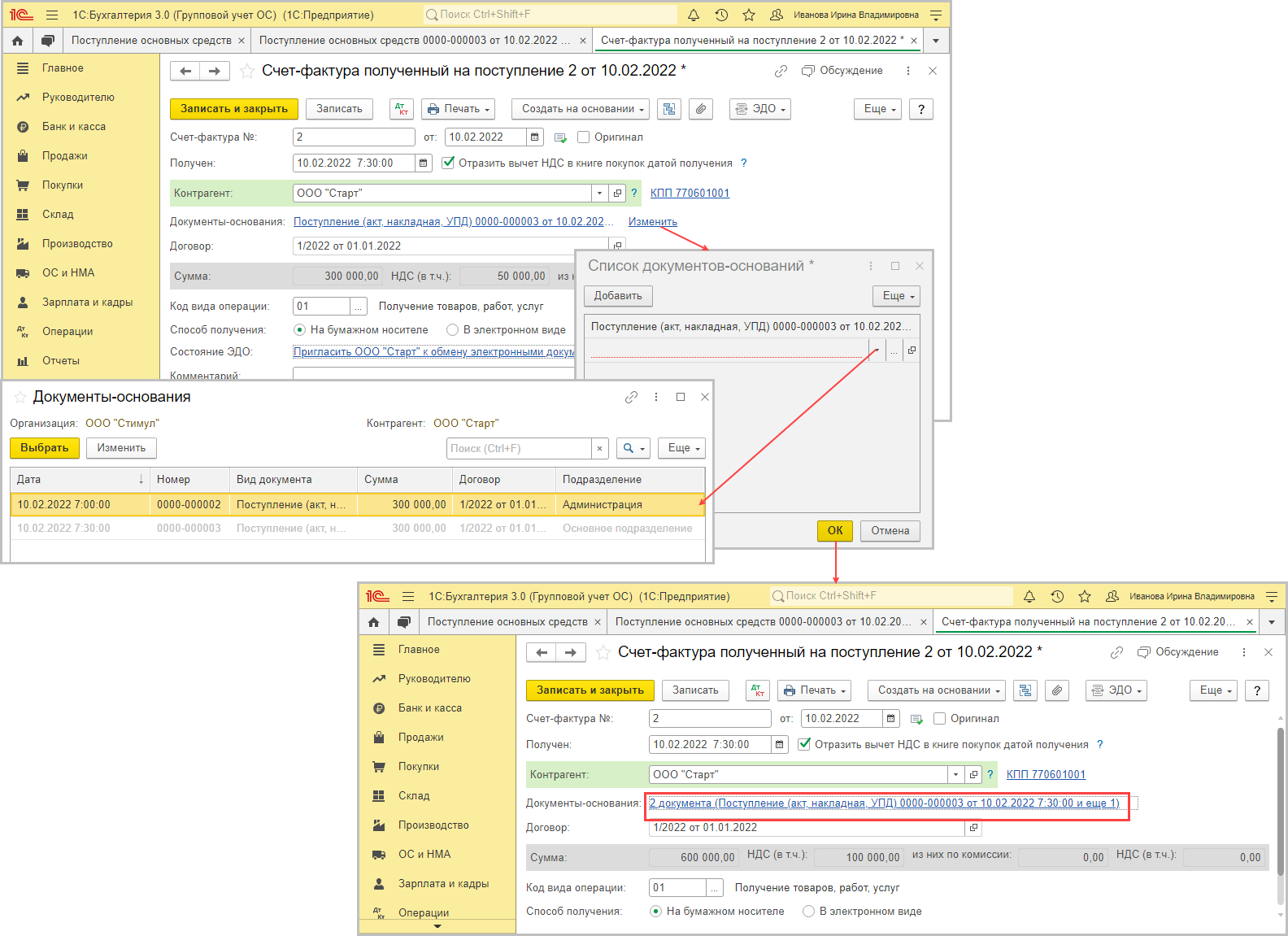Expand the Печать dropdown in the top window
This screenshot has width=1288, height=936.
(459, 109)
